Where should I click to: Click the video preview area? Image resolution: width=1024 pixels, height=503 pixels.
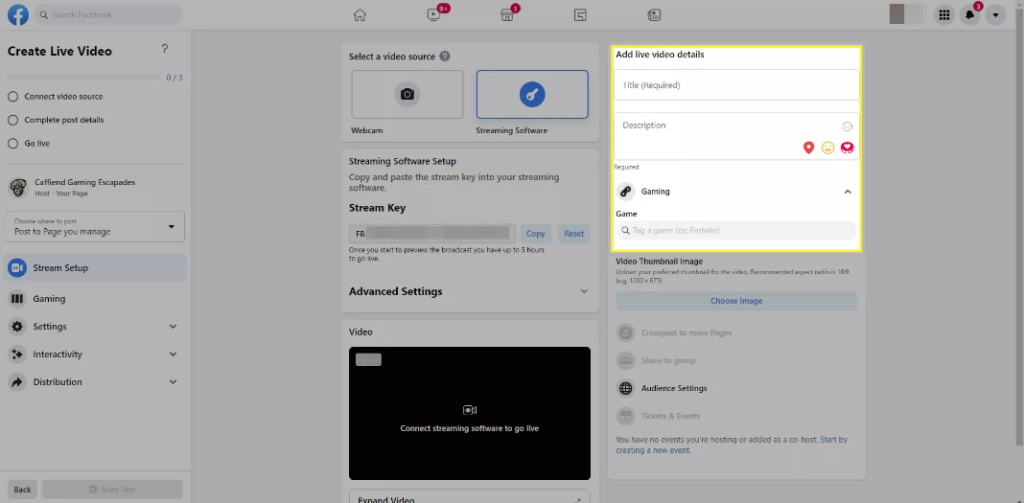(x=470, y=414)
